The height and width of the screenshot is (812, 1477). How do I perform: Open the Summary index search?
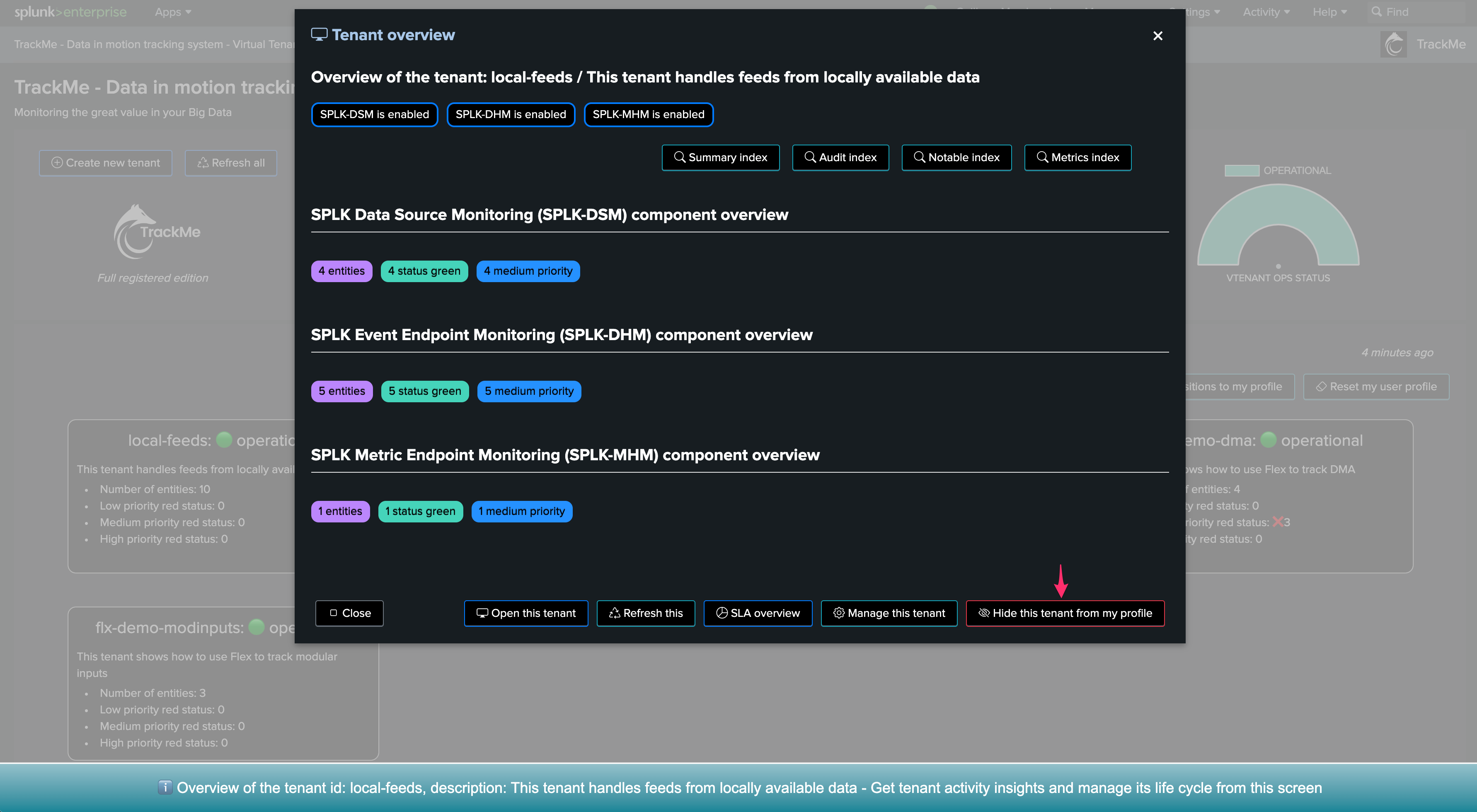(720, 157)
